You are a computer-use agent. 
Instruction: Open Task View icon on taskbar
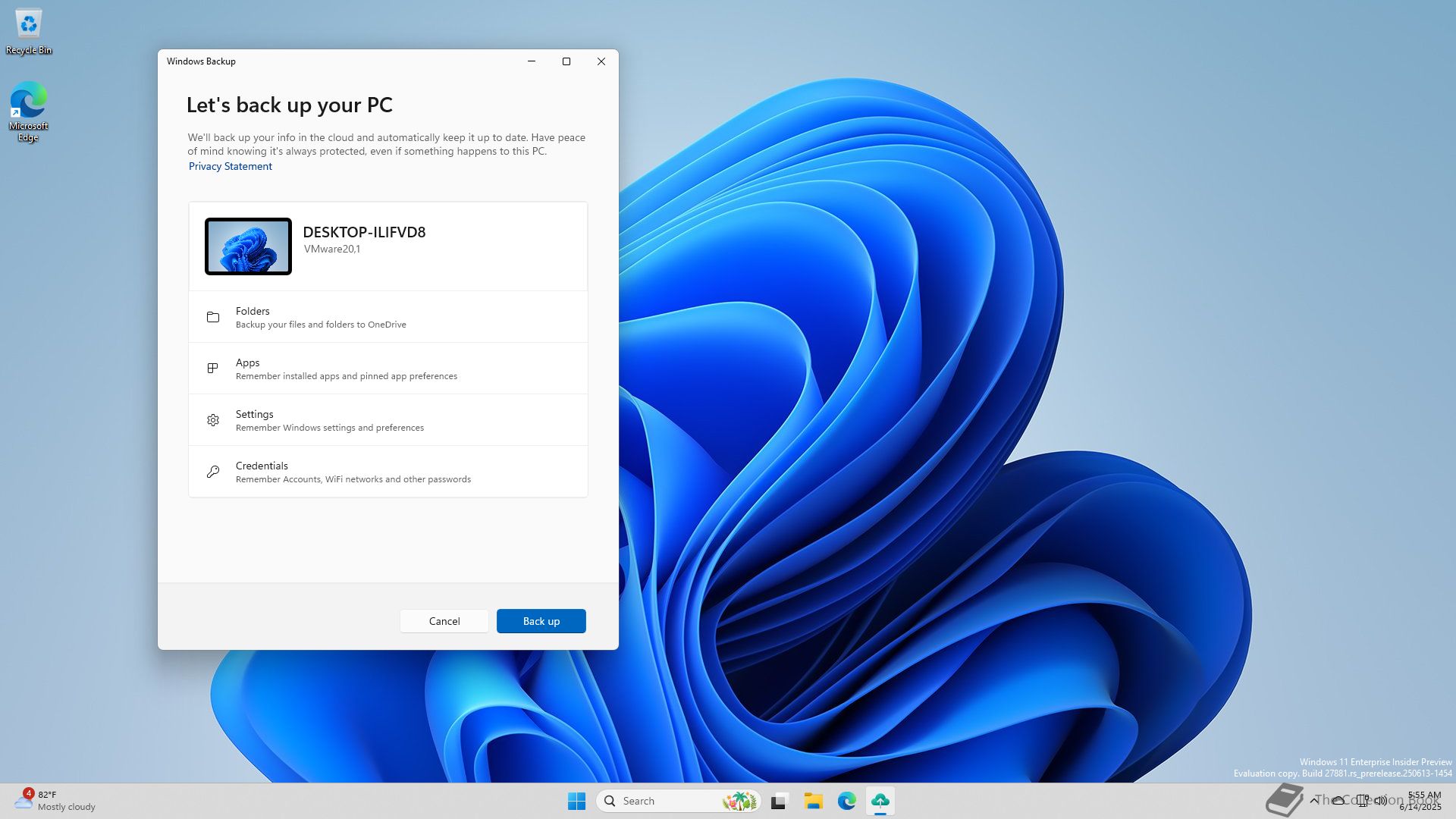[780, 801]
